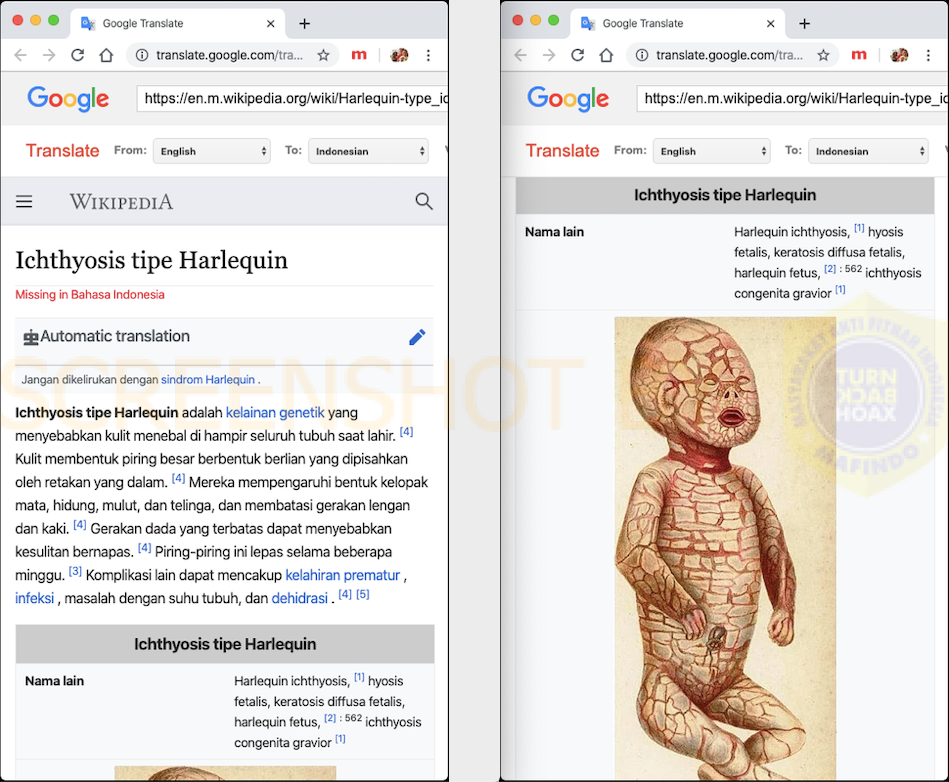The height and width of the screenshot is (782, 949).
Task: Close the Google Translate tab in right window
Action: (x=770, y=24)
